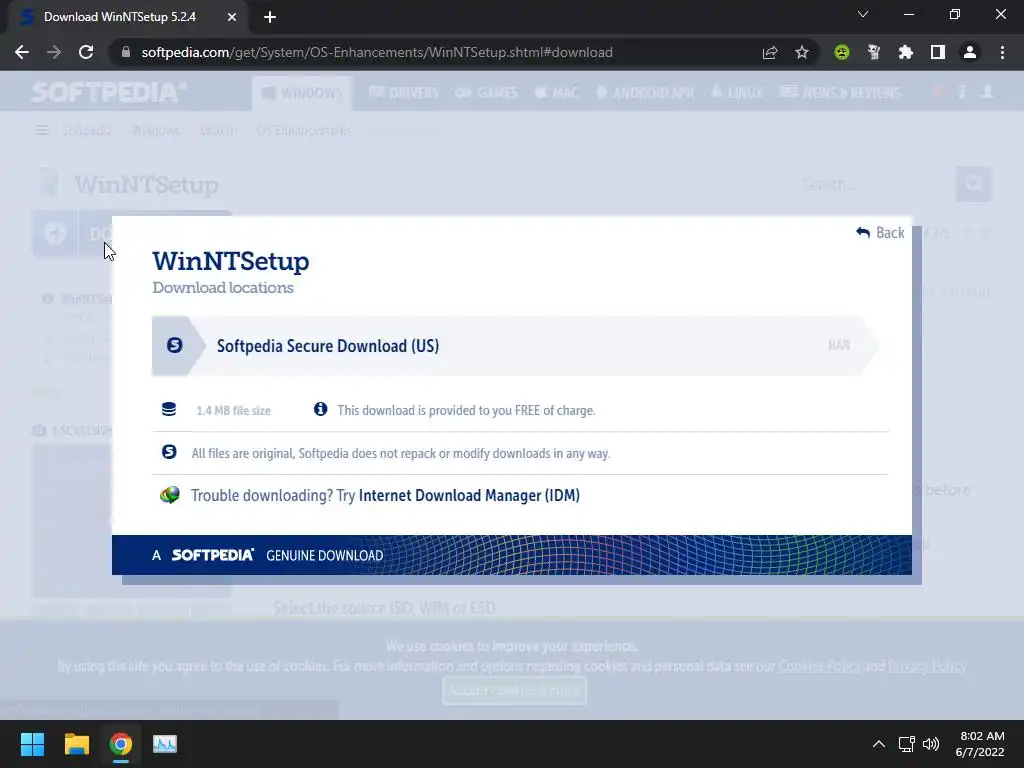Click the LINUX tab in the Softpedia navigation

pyautogui.click(x=737, y=93)
